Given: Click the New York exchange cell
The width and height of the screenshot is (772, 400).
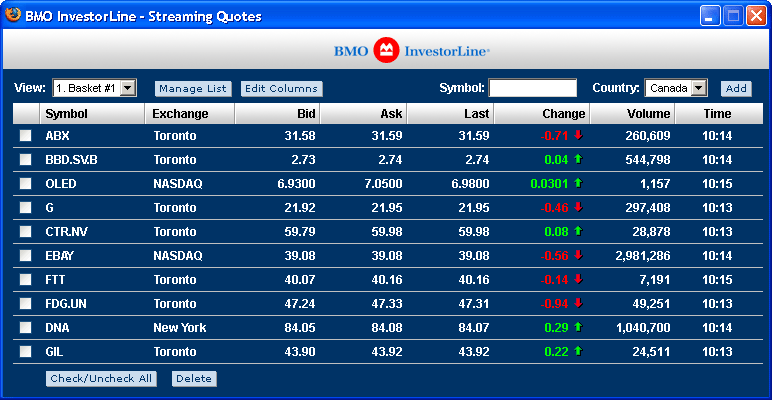Looking at the screenshot, I should pos(180,328).
